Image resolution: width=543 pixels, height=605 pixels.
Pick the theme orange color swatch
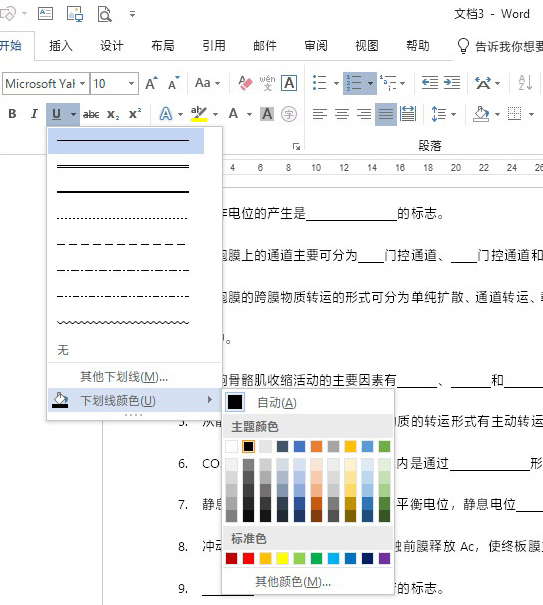point(316,446)
